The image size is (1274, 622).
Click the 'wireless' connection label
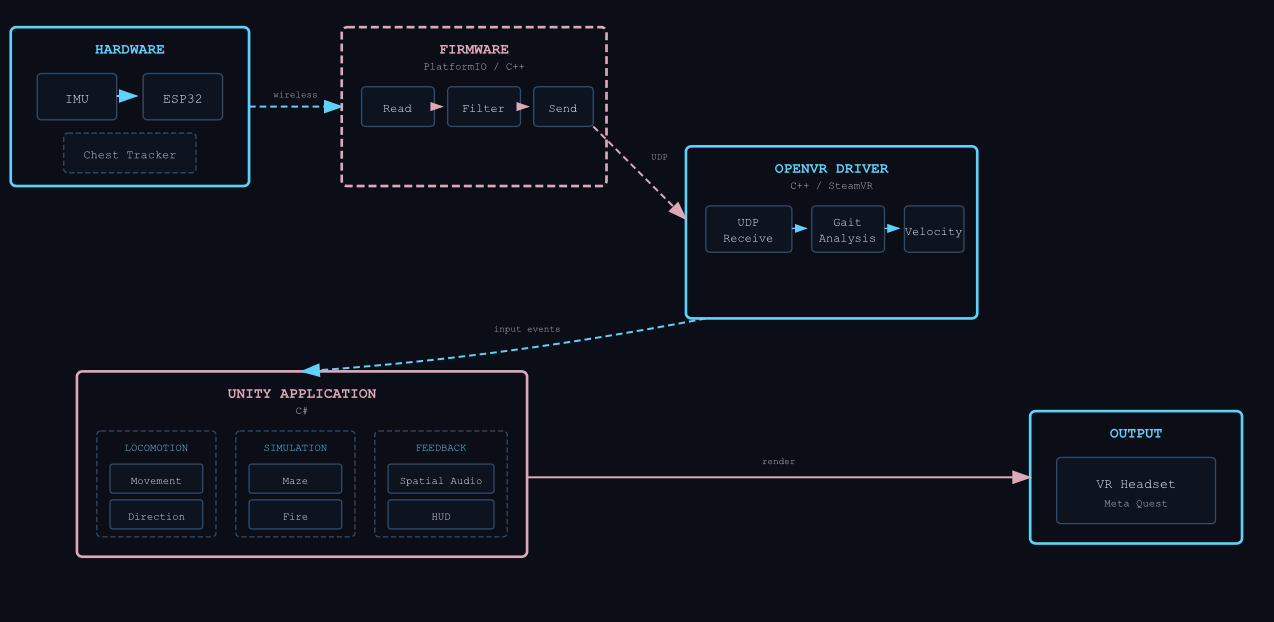(x=295, y=95)
